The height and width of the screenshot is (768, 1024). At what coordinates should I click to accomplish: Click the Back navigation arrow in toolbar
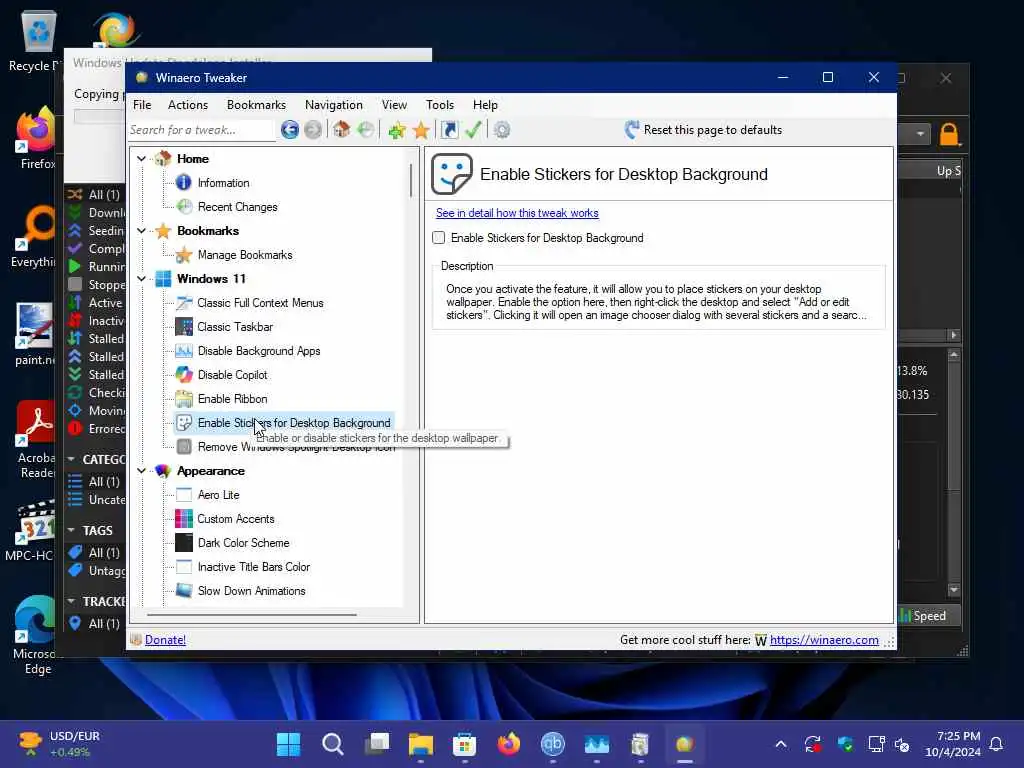290,130
